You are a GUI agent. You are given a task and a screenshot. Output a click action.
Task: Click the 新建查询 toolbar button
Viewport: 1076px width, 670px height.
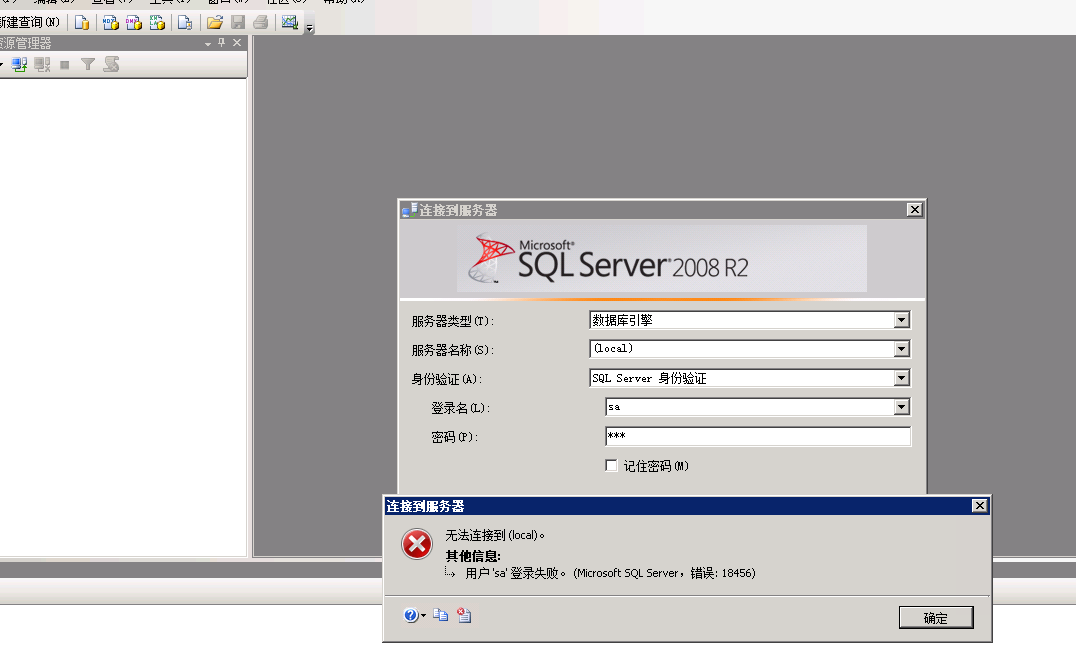tap(30, 22)
